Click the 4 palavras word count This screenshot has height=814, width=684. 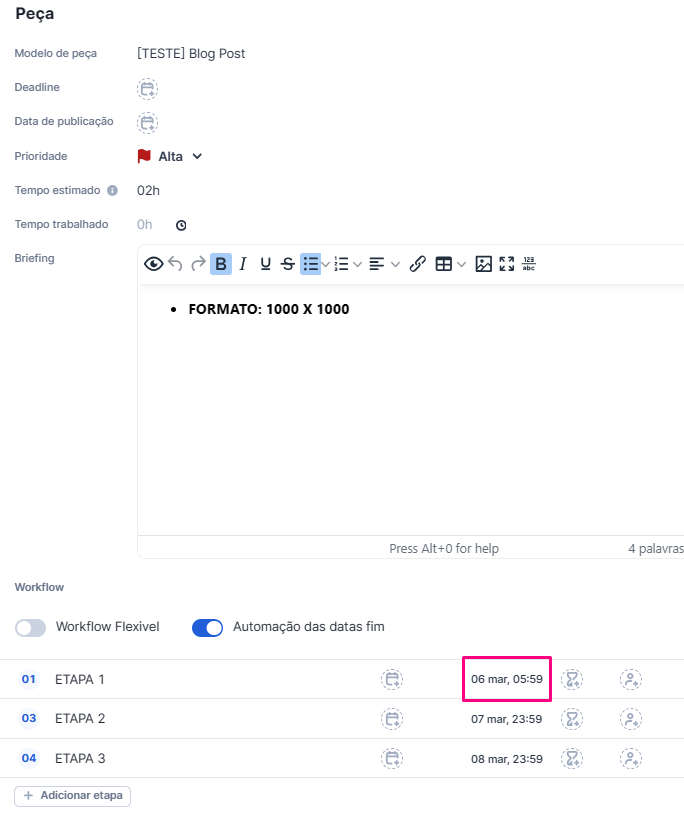coord(656,549)
